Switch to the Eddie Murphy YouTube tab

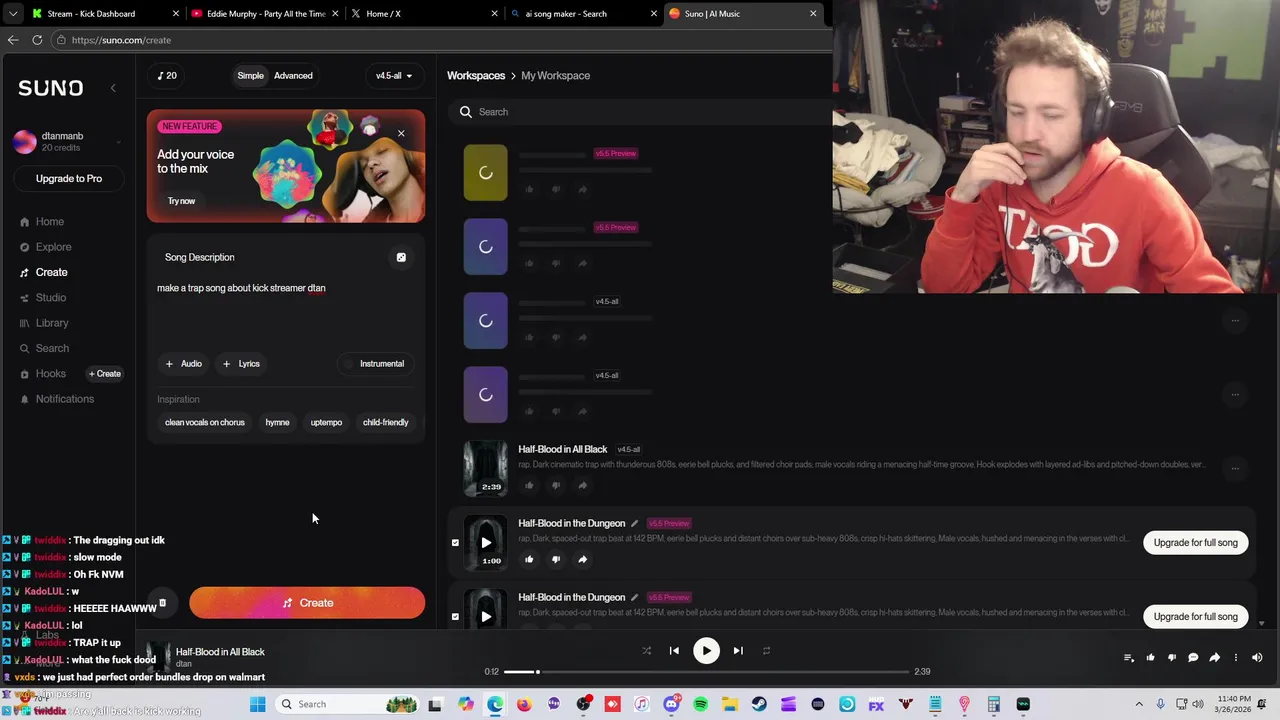tap(265, 14)
